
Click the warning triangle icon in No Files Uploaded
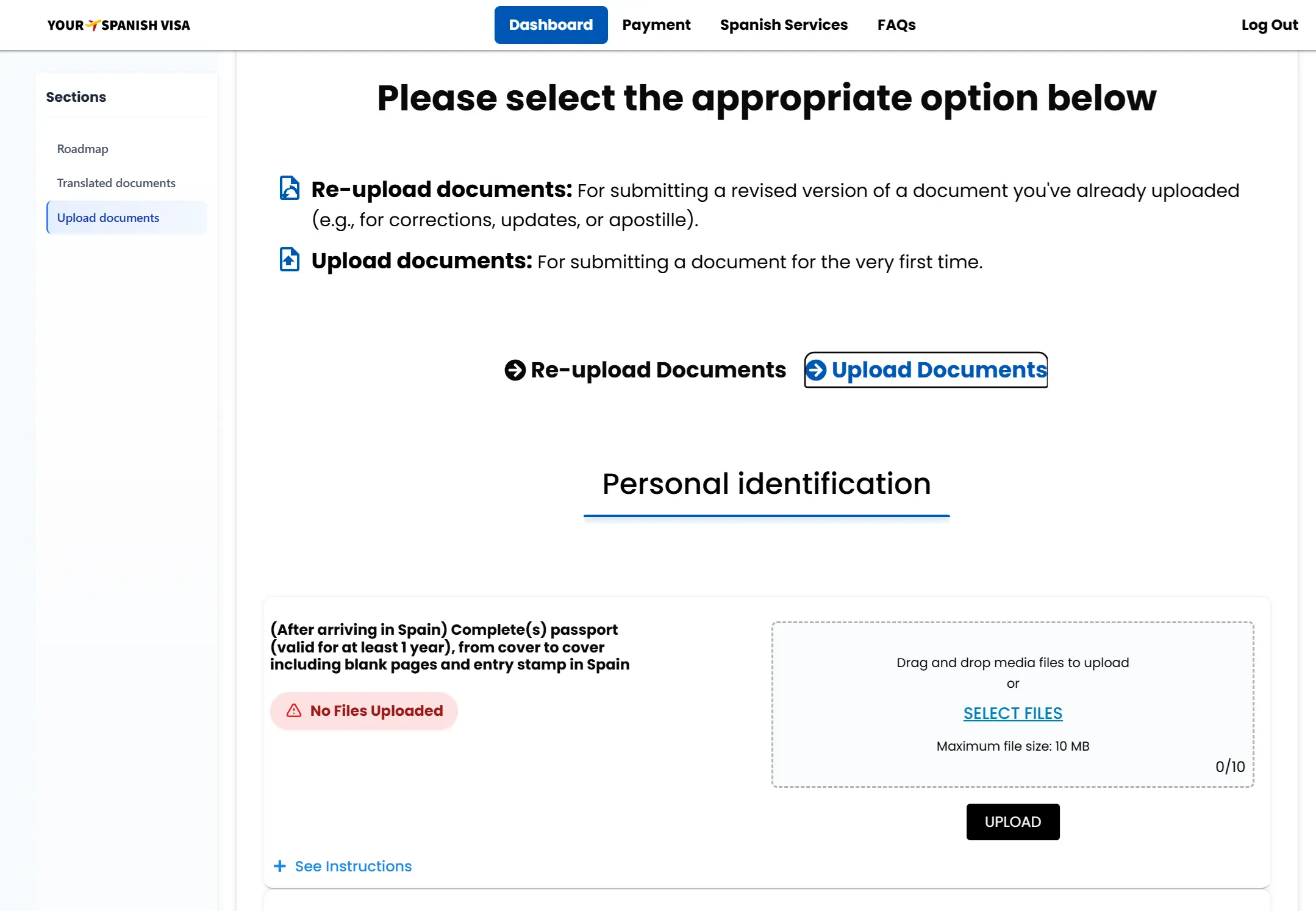click(294, 710)
